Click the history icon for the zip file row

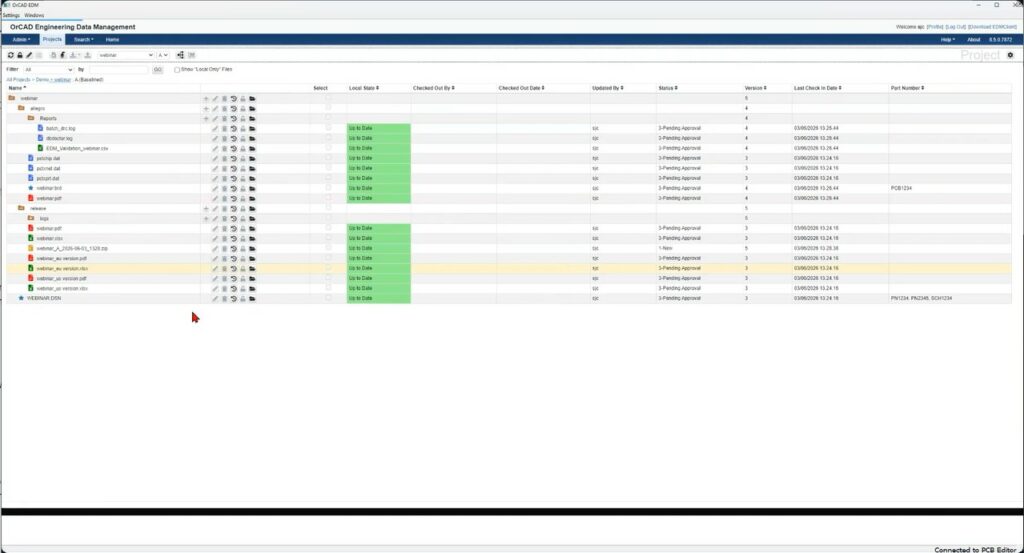pyautogui.click(x=233, y=249)
